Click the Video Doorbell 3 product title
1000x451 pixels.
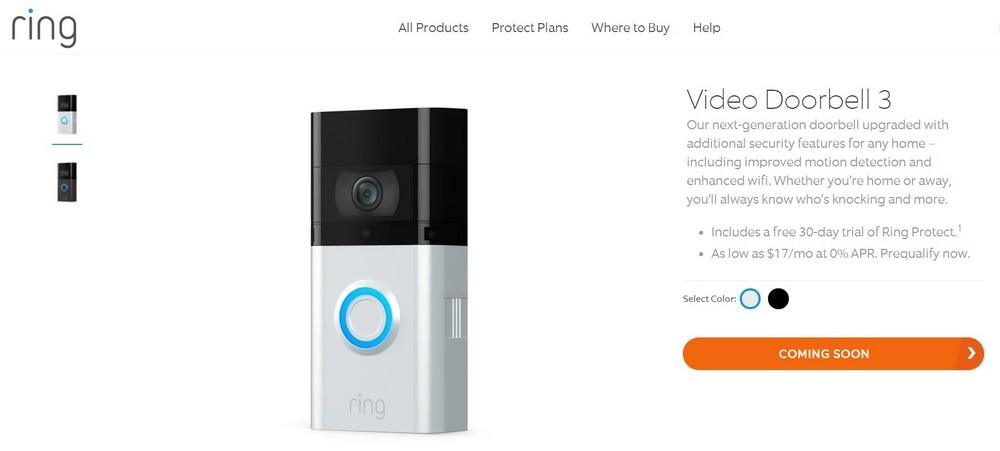click(789, 100)
